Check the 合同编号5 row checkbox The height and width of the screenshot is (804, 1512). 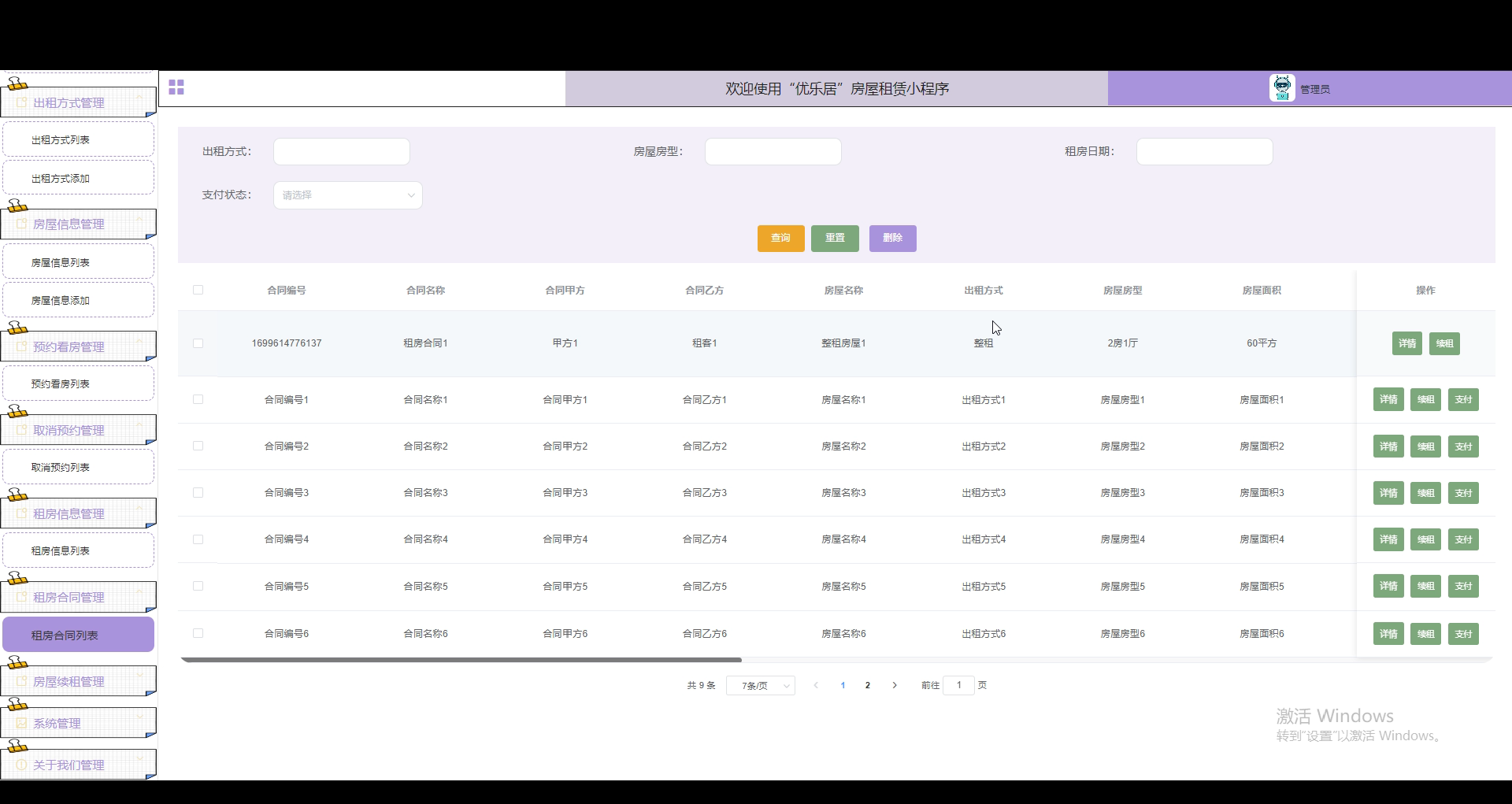(198, 586)
